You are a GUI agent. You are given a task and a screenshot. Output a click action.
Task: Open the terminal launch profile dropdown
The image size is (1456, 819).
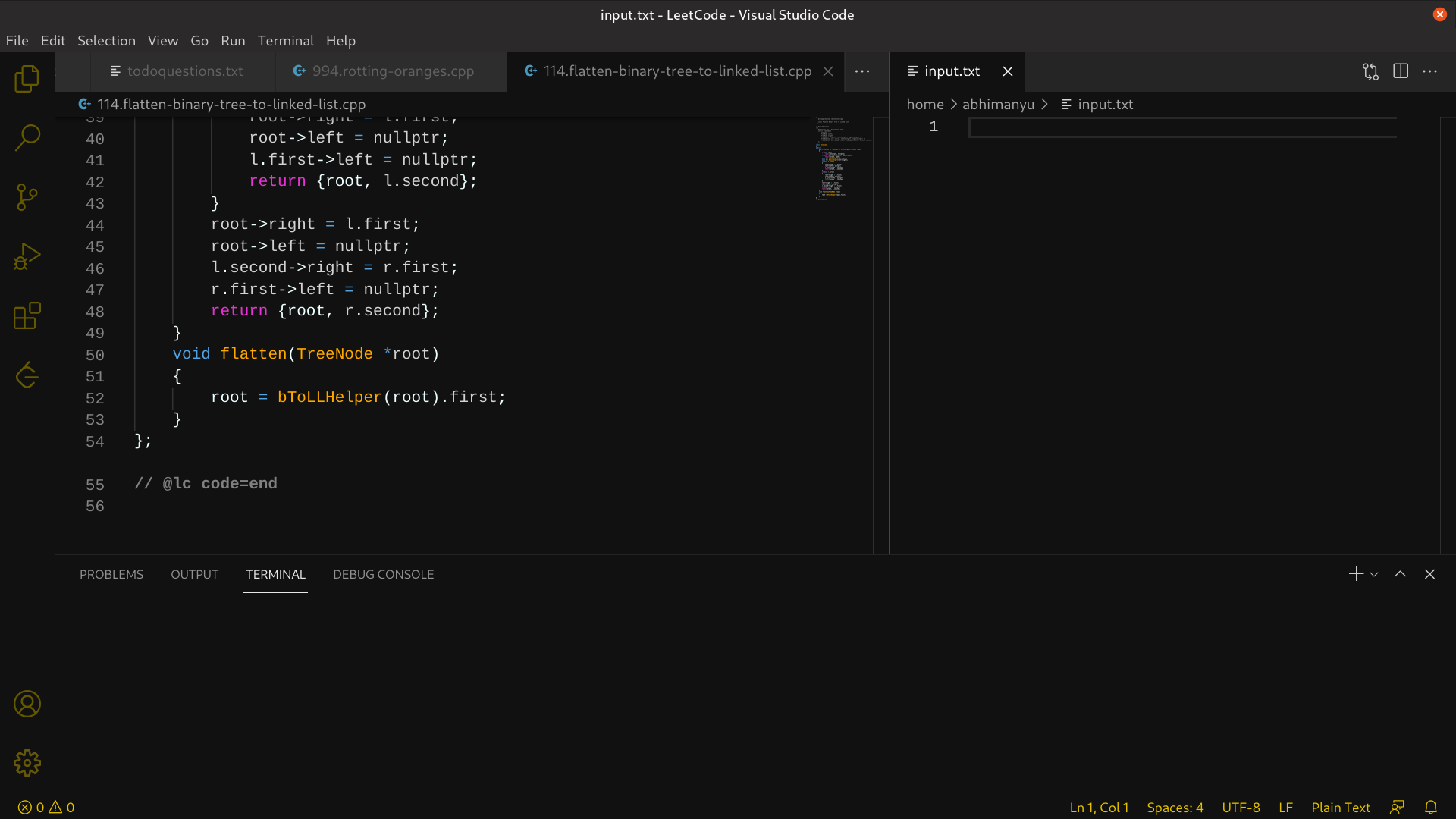point(1374,575)
